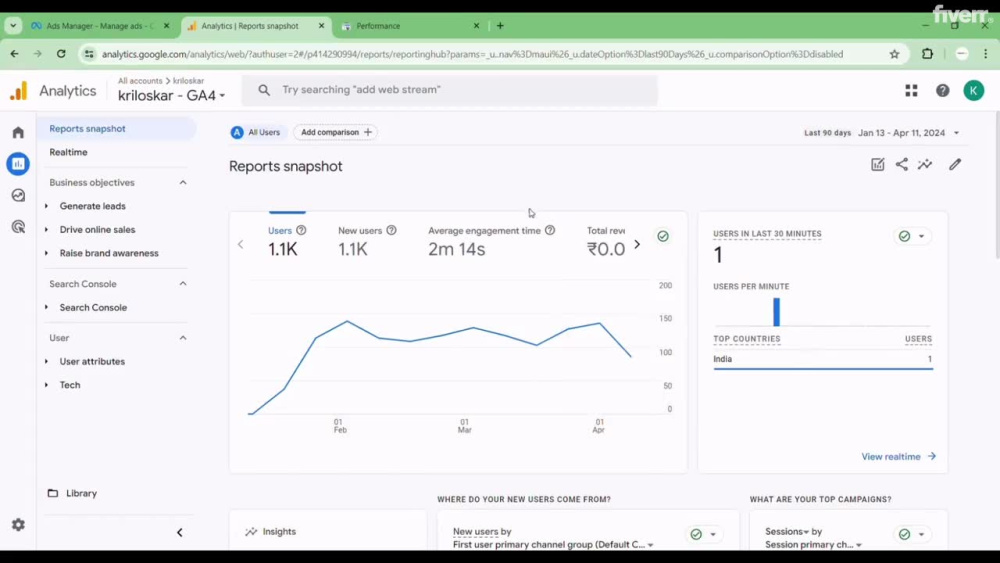Click the New users help icon
The width and height of the screenshot is (1000, 563).
(x=392, y=230)
